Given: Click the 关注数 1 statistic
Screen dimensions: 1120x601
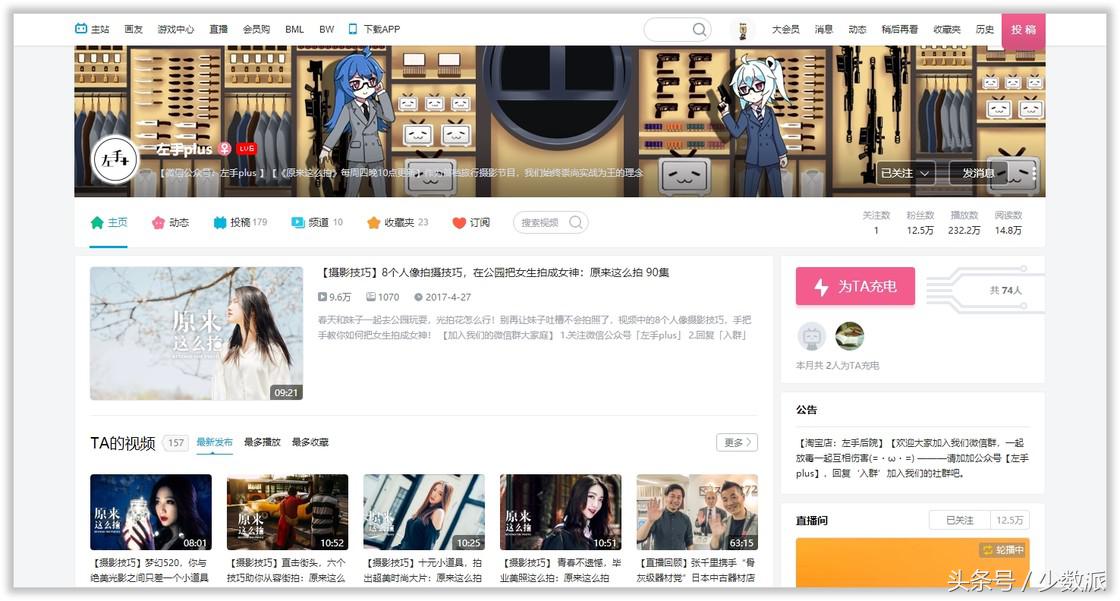Looking at the screenshot, I should click(x=876, y=223).
